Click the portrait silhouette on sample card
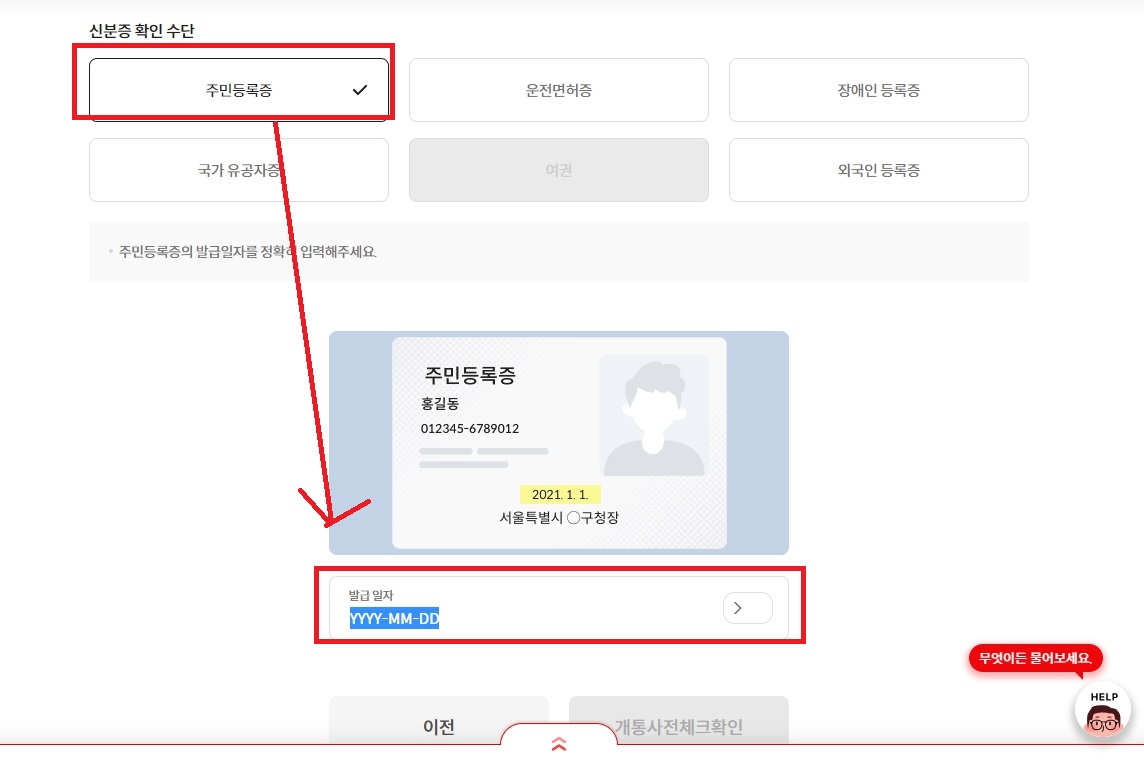1144x764 pixels. click(x=654, y=416)
